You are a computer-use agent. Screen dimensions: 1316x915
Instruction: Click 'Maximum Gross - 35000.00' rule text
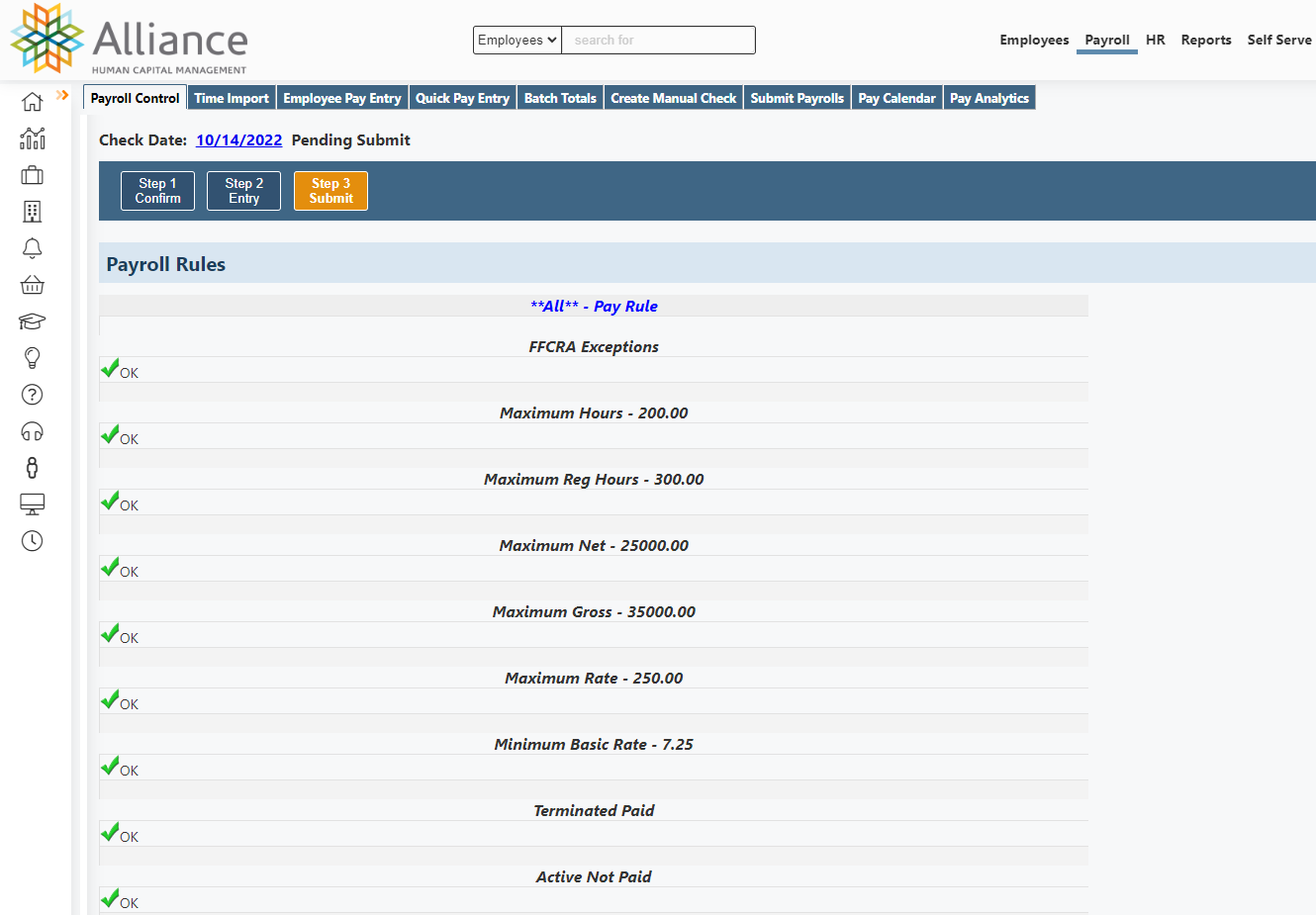click(594, 612)
